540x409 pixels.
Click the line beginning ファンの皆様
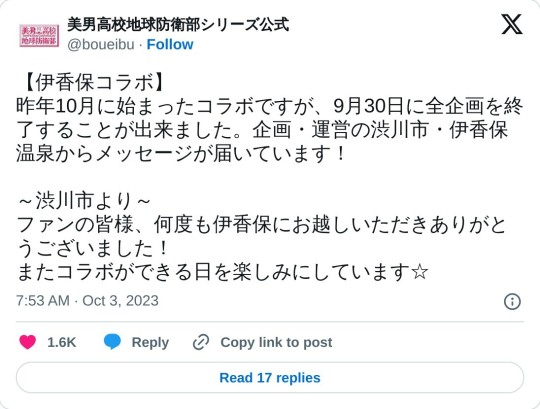tap(261, 225)
